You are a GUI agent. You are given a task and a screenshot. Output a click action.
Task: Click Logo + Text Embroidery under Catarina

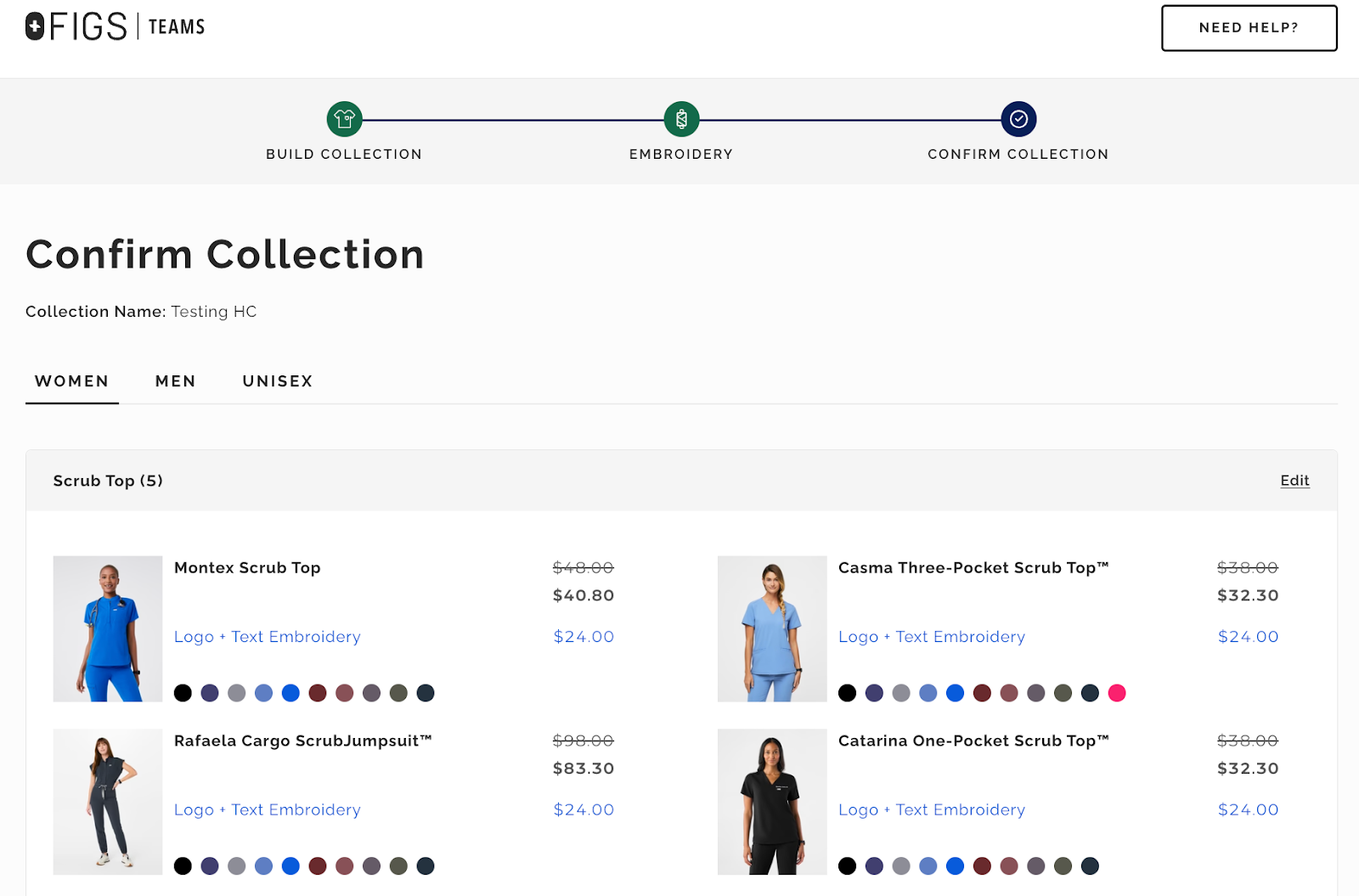tap(932, 810)
